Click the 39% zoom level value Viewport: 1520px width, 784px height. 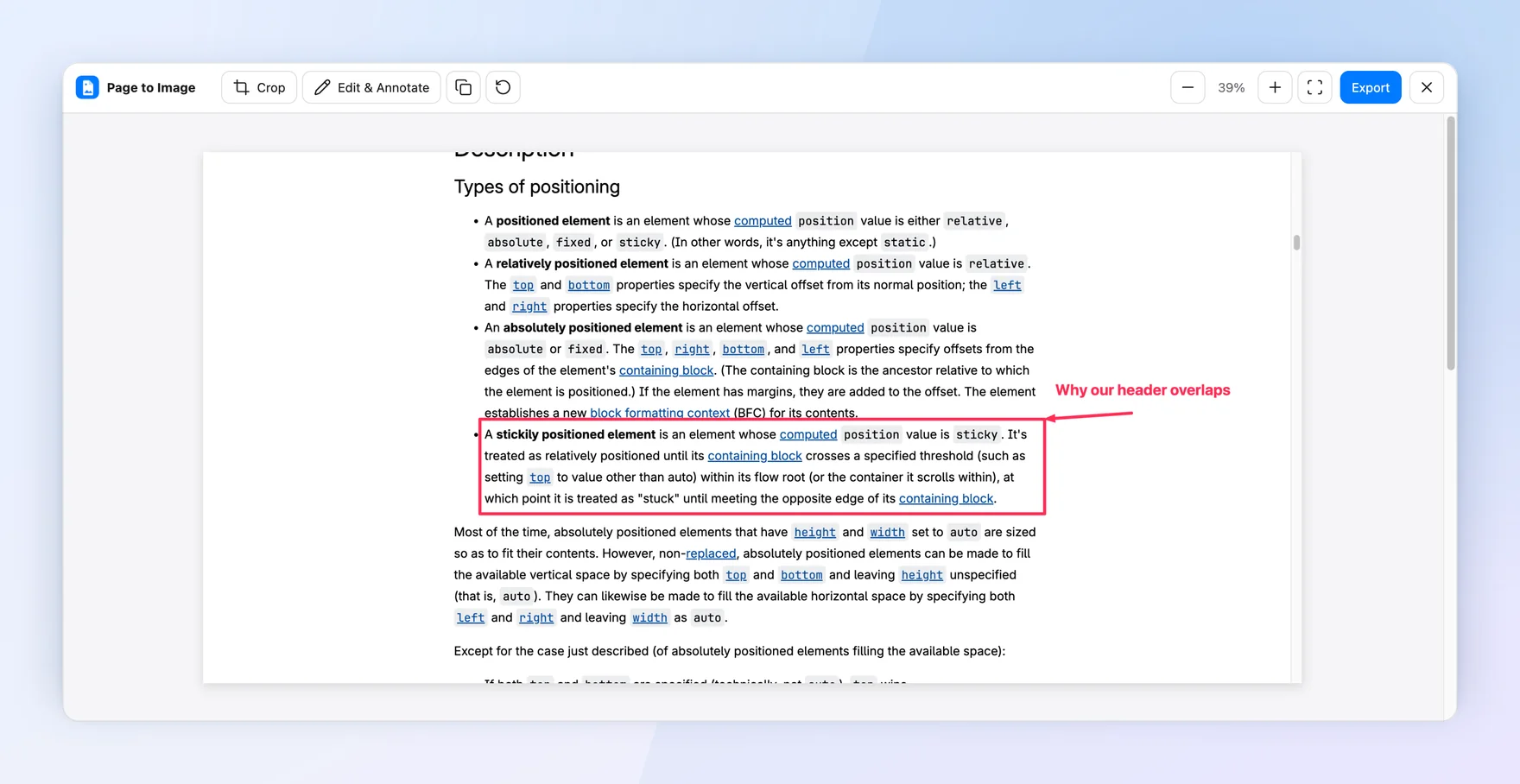(x=1231, y=87)
